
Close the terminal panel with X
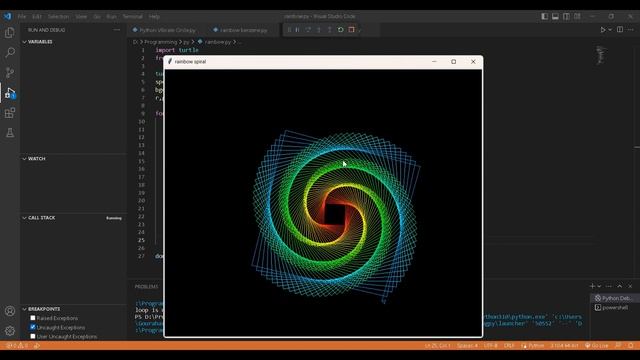coord(630,286)
